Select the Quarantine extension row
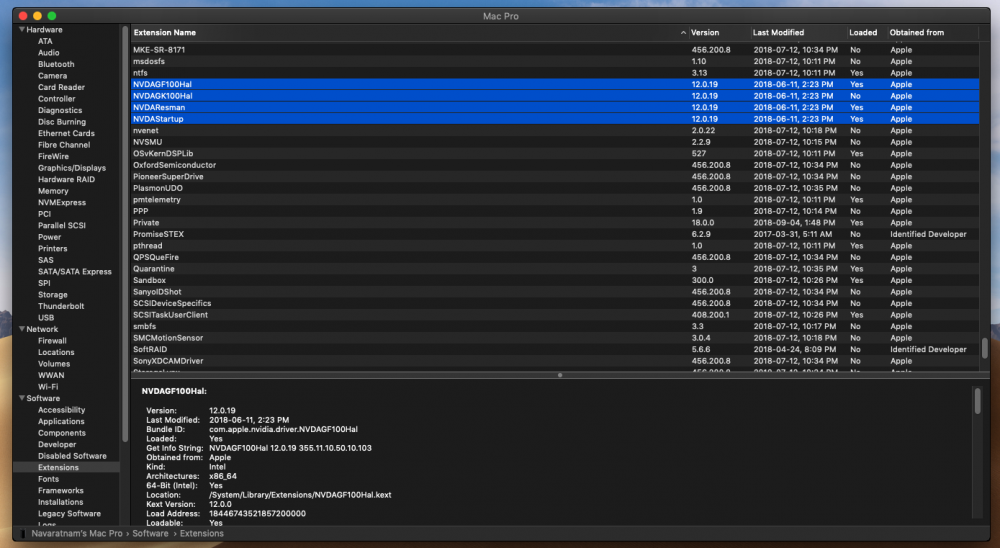The image size is (1000, 548). pos(555,269)
